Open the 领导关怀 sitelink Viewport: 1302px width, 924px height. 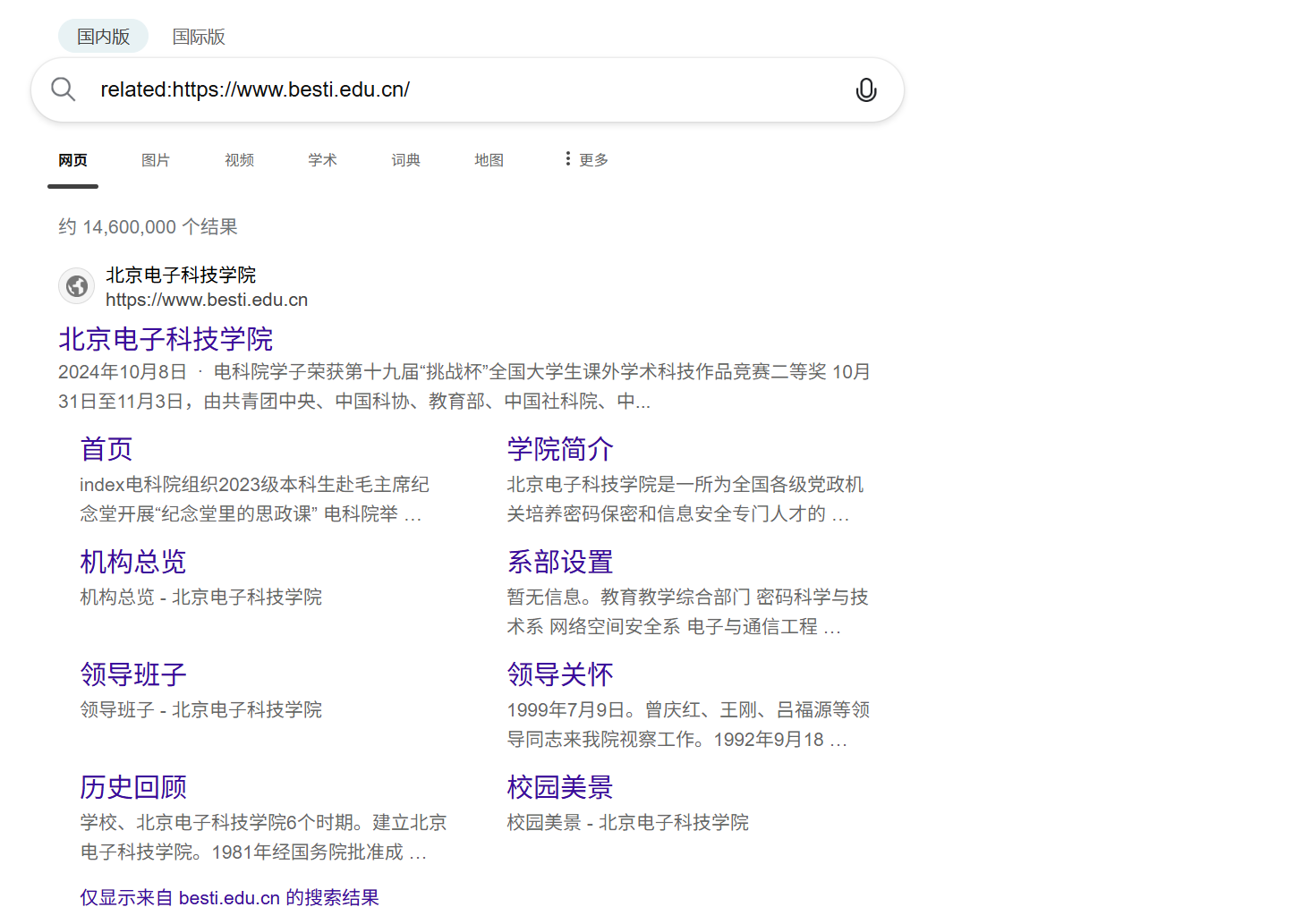[560, 674]
